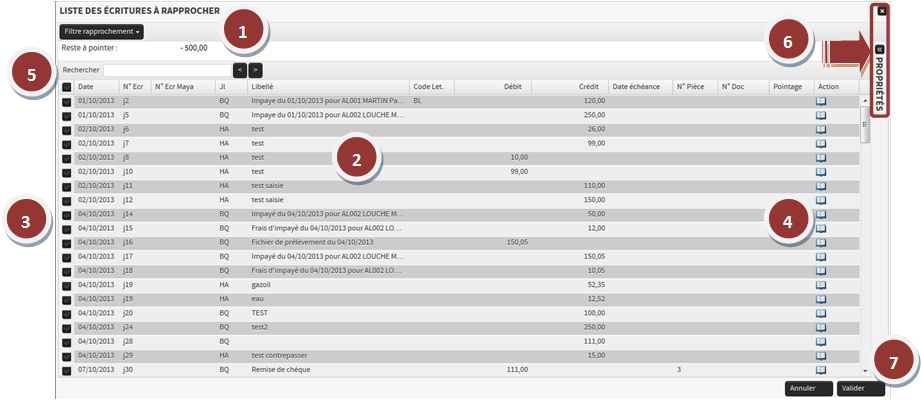The height and width of the screenshot is (401, 921).
Task: Click the Code Let. column header
Action: [432, 87]
